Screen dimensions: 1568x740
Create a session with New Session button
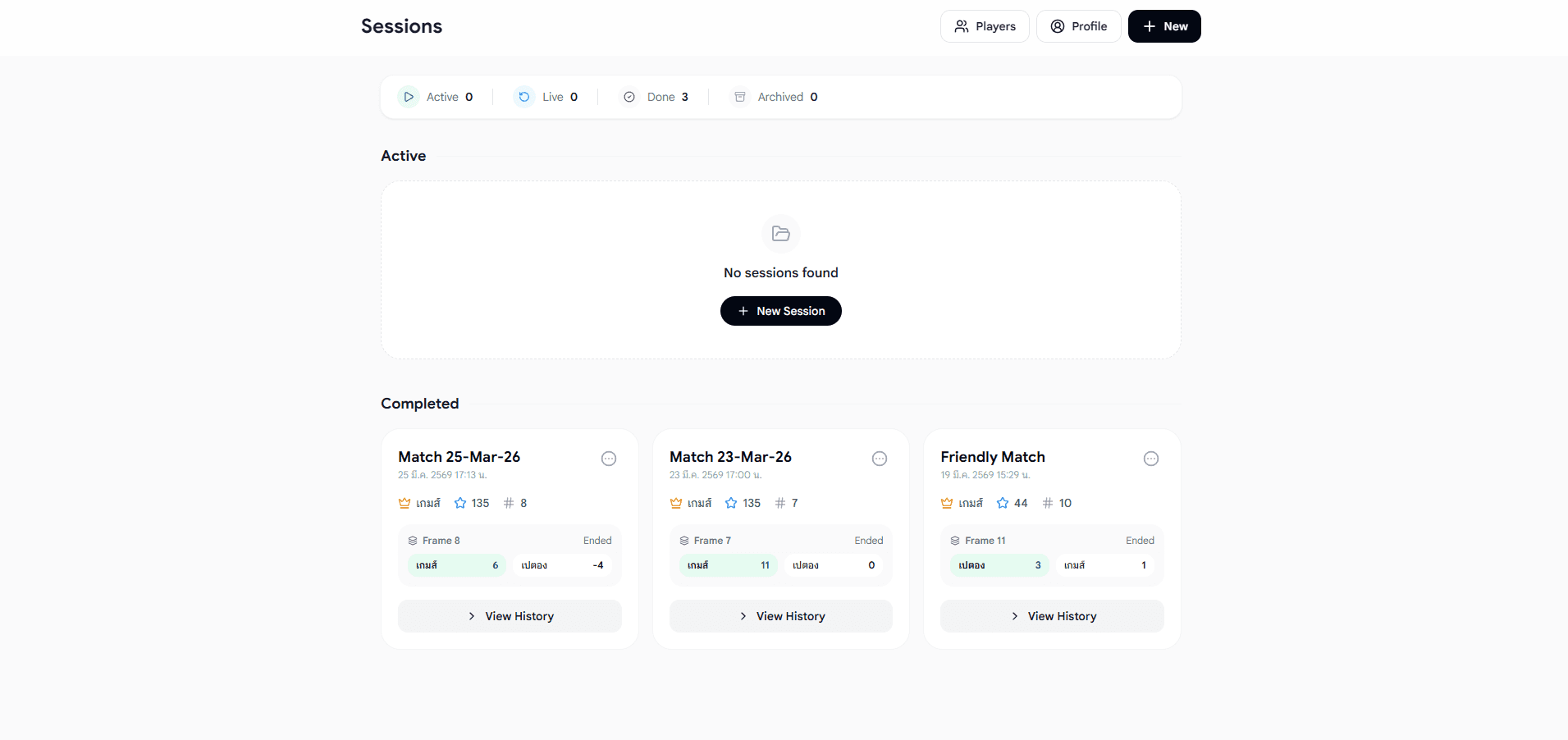tap(780, 311)
